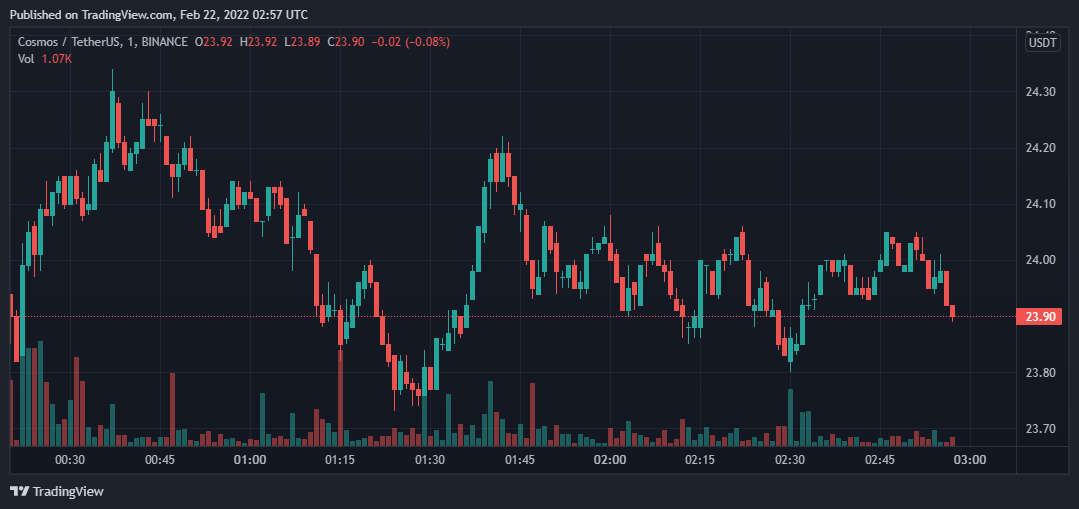Click the 24.00 price axis label
1079x509 pixels.
[1041, 260]
